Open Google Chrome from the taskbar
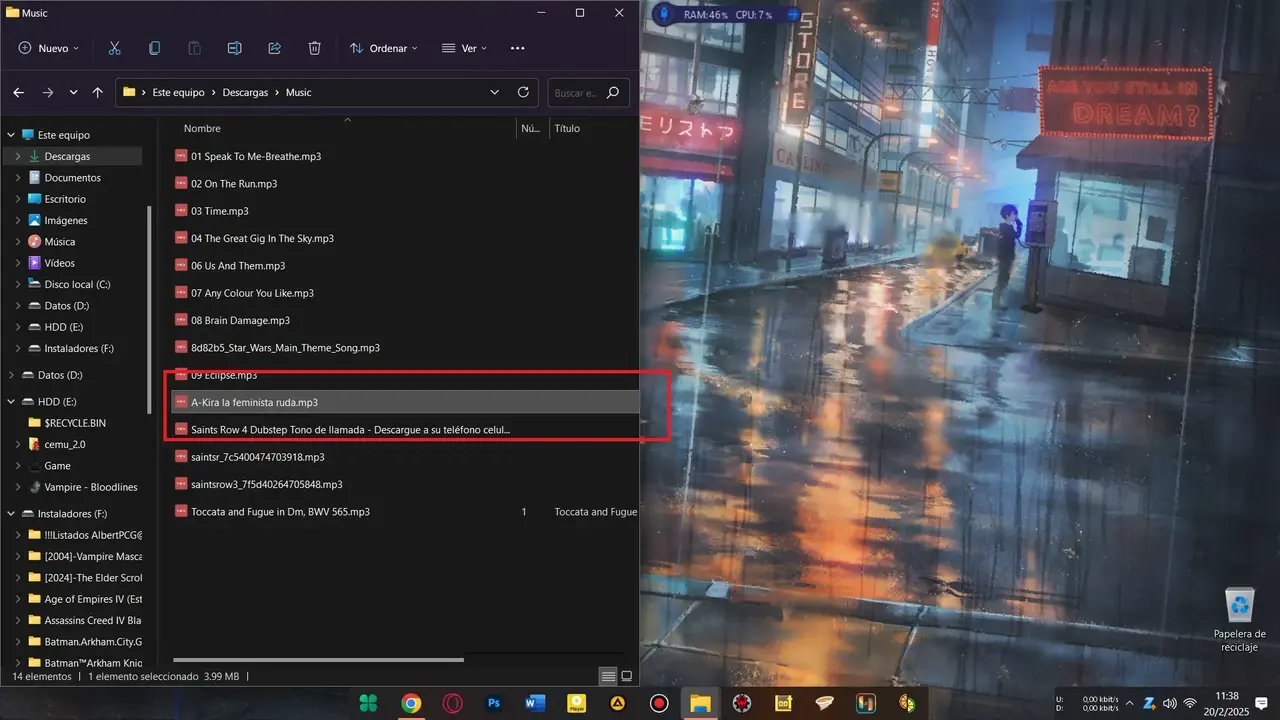Screen dimensions: 1280x720 coord(411,703)
